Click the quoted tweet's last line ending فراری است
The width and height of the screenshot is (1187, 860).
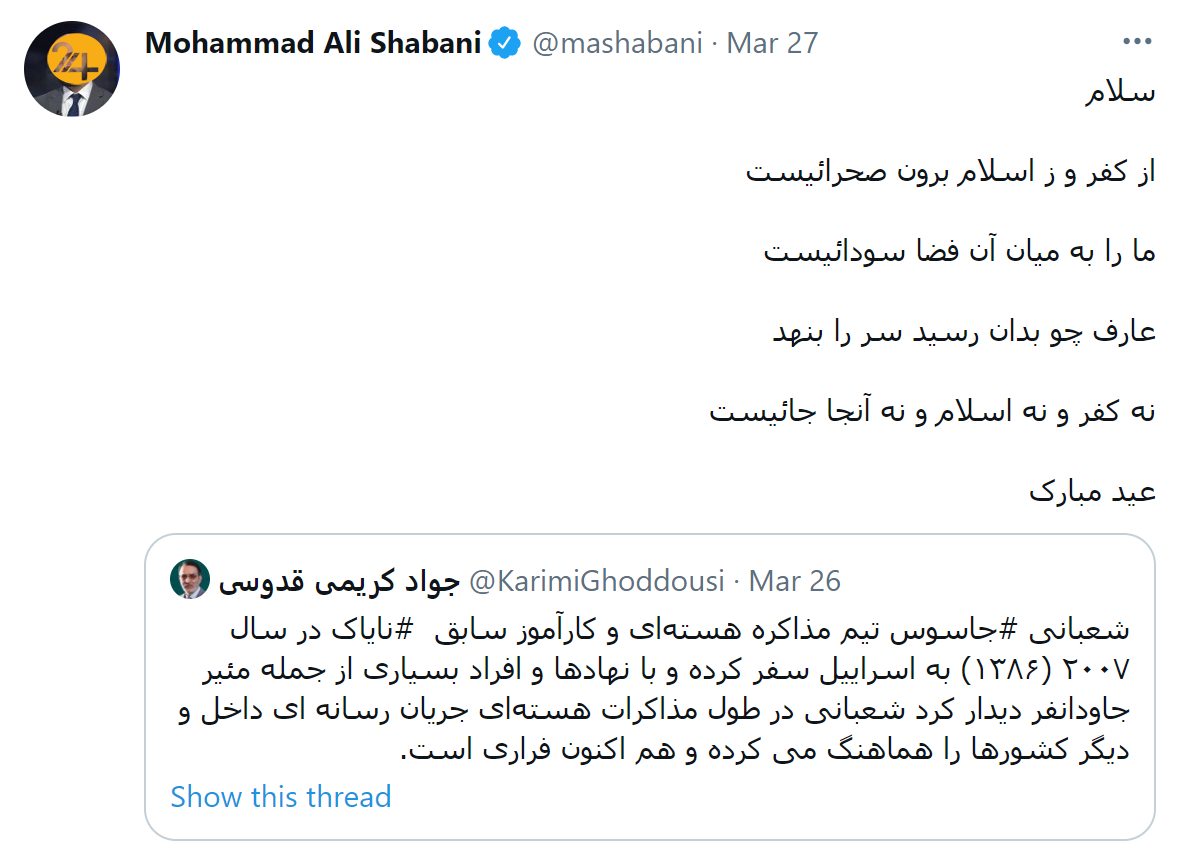(765, 750)
